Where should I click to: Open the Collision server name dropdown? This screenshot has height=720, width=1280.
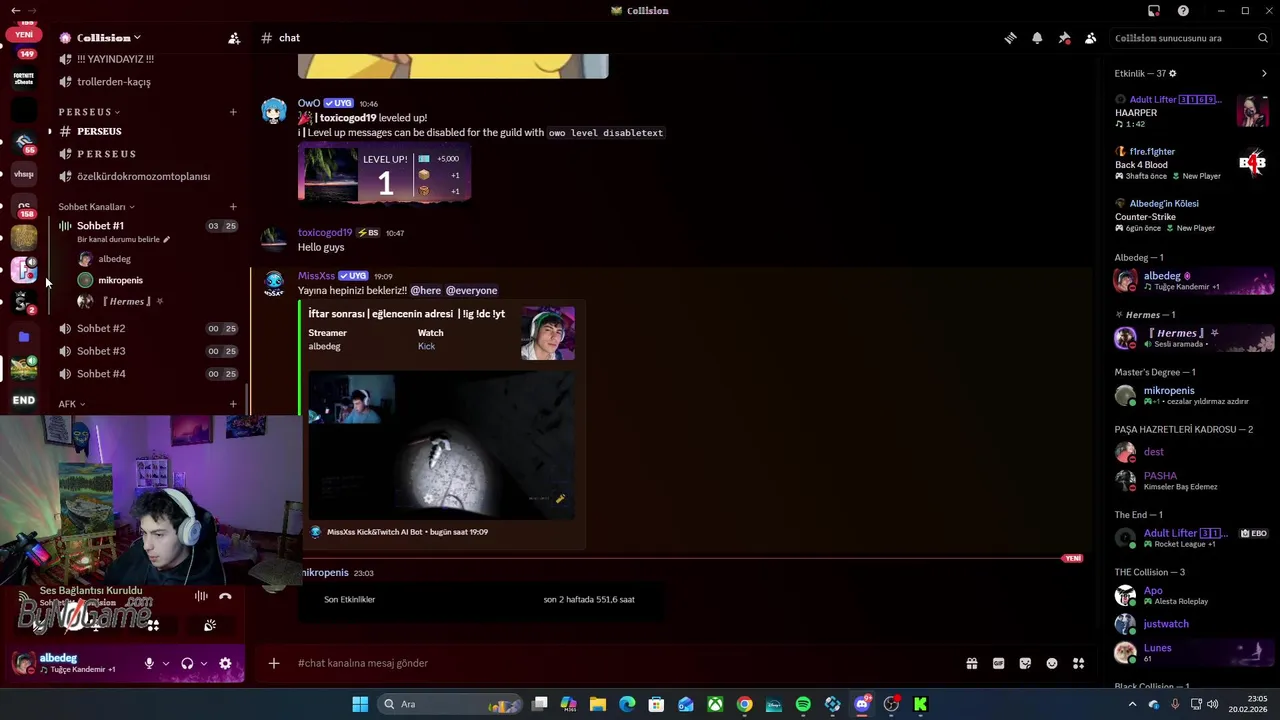tap(100, 38)
